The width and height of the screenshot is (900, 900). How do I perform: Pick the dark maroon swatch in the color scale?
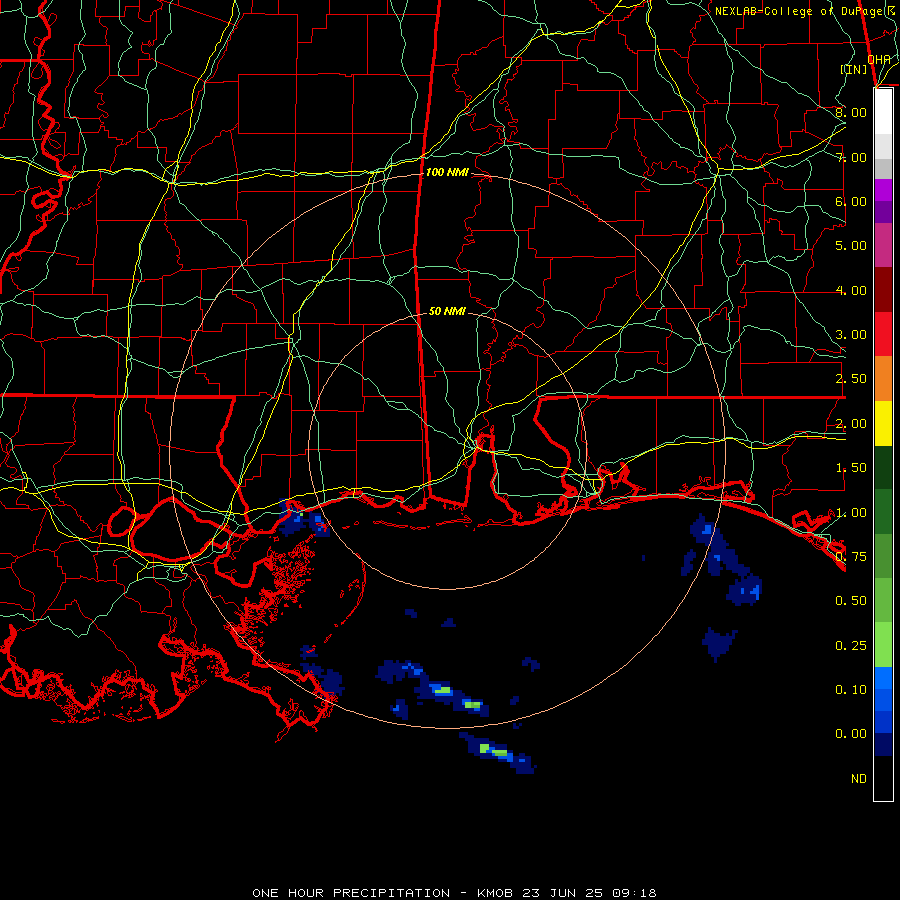pos(883,290)
